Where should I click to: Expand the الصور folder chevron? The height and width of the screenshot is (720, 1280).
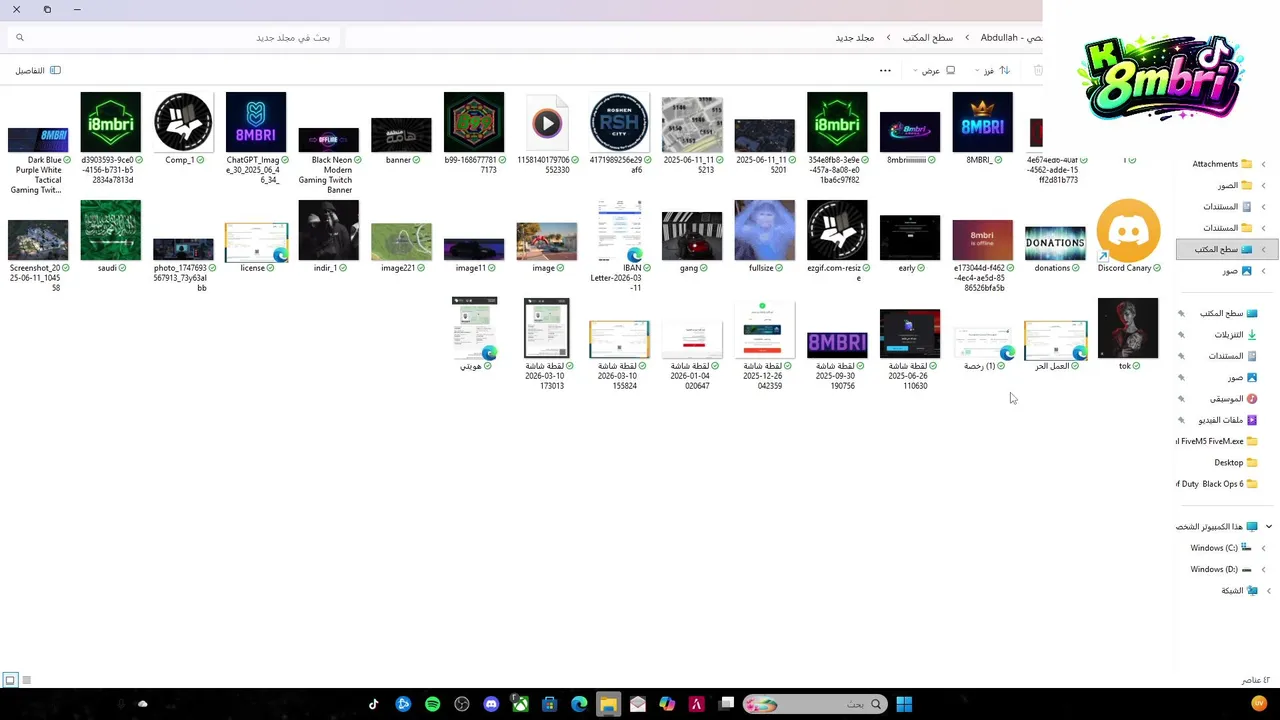(x=1263, y=186)
